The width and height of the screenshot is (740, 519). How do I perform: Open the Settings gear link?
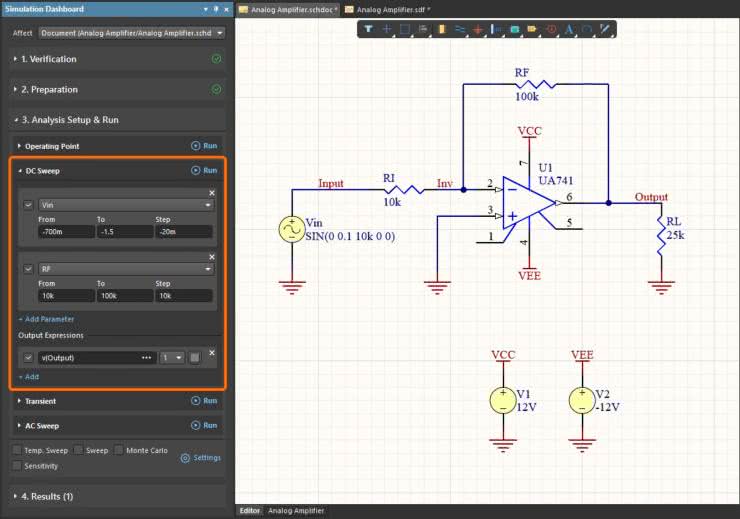click(200, 458)
